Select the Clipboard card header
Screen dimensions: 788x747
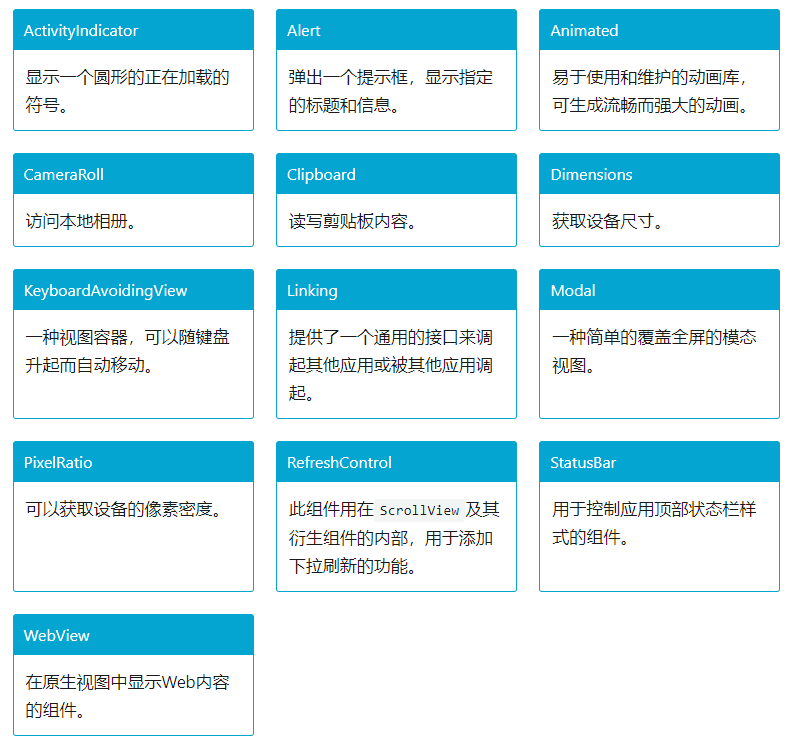click(396, 174)
